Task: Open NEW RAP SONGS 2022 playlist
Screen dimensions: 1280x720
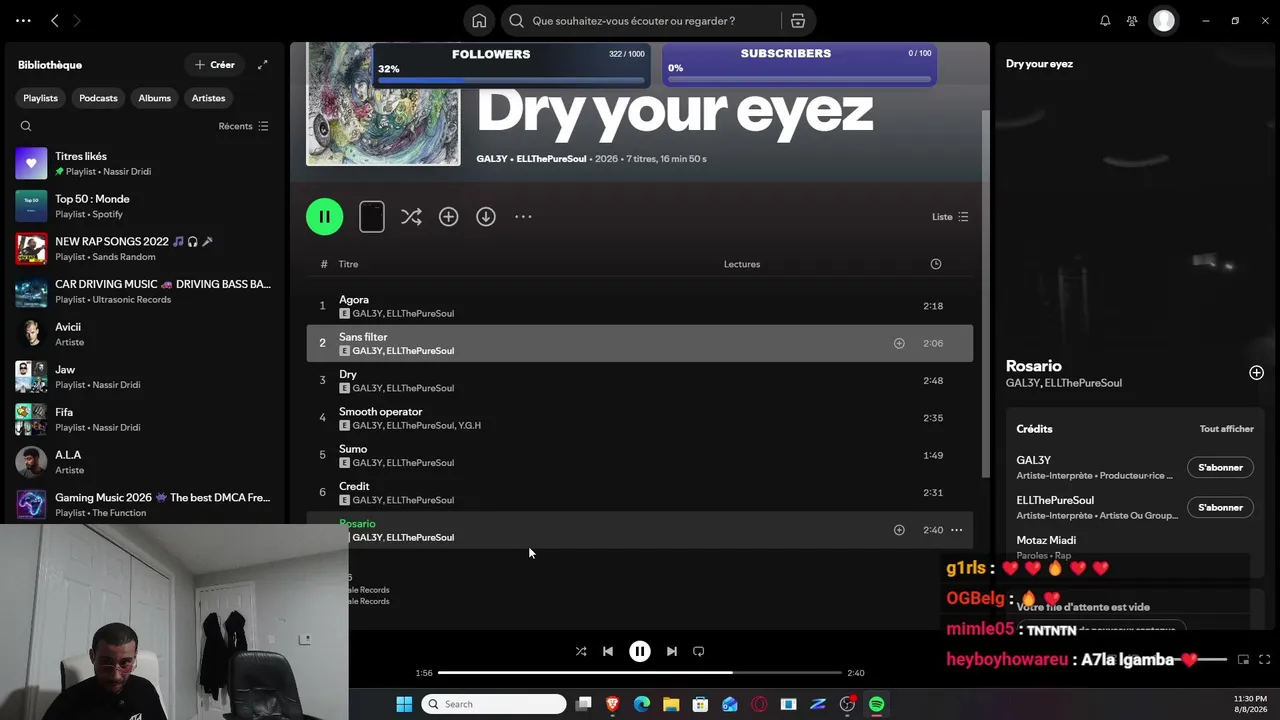Action: point(144,249)
